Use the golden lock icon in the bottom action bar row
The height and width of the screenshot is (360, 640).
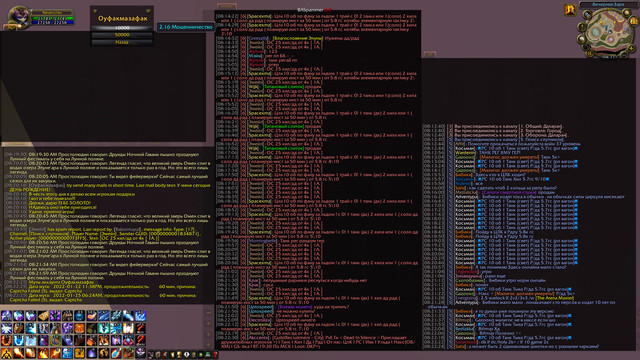tap(80, 353)
